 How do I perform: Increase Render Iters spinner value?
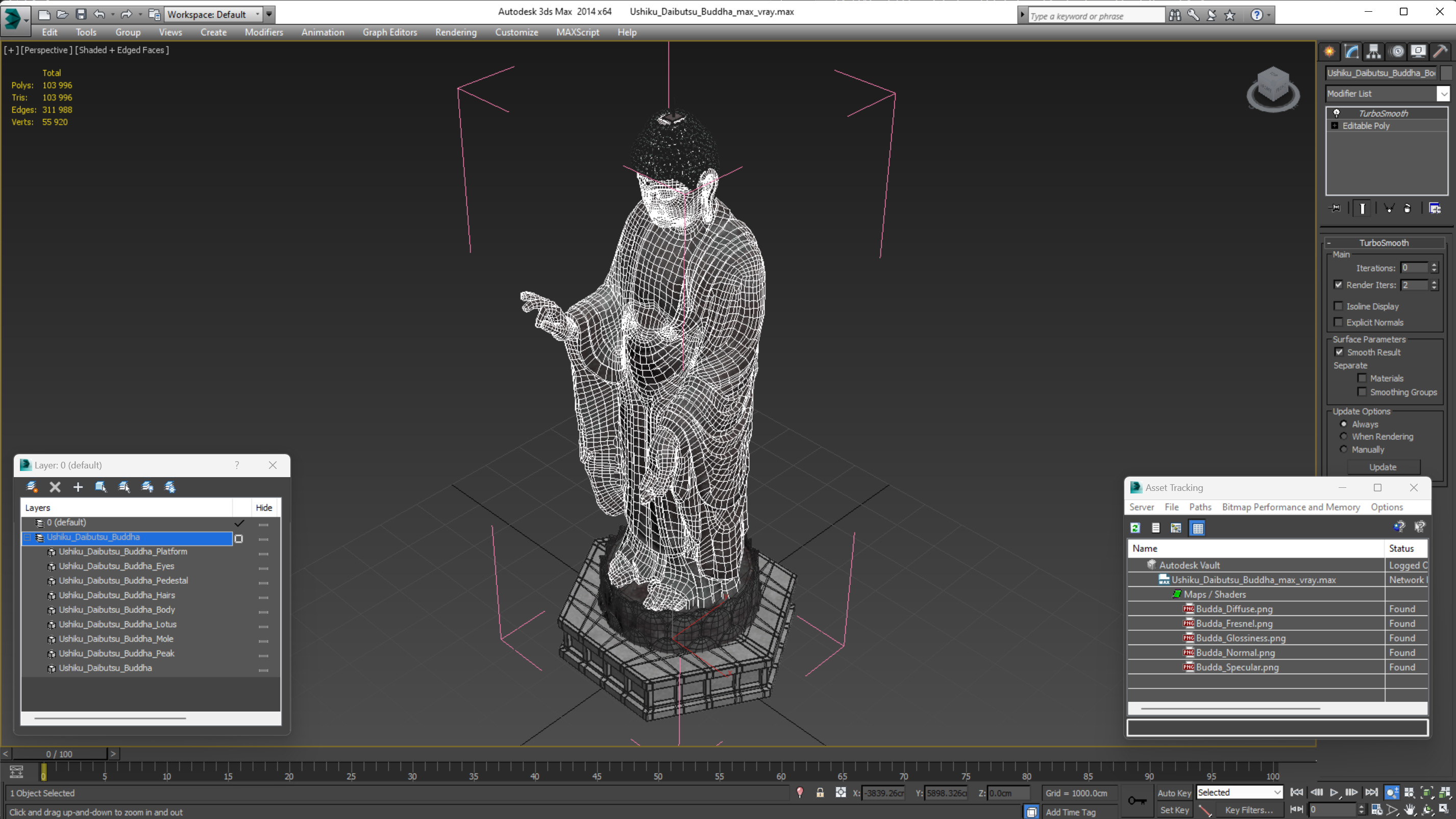click(1434, 282)
